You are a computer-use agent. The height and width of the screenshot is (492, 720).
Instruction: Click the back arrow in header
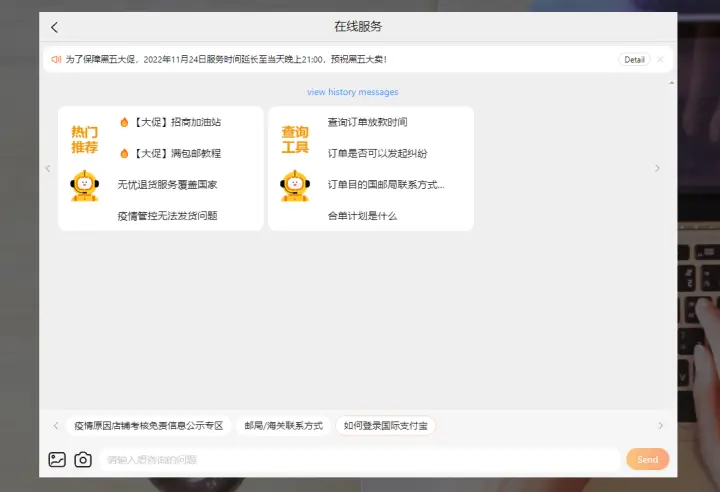[x=54, y=27]
